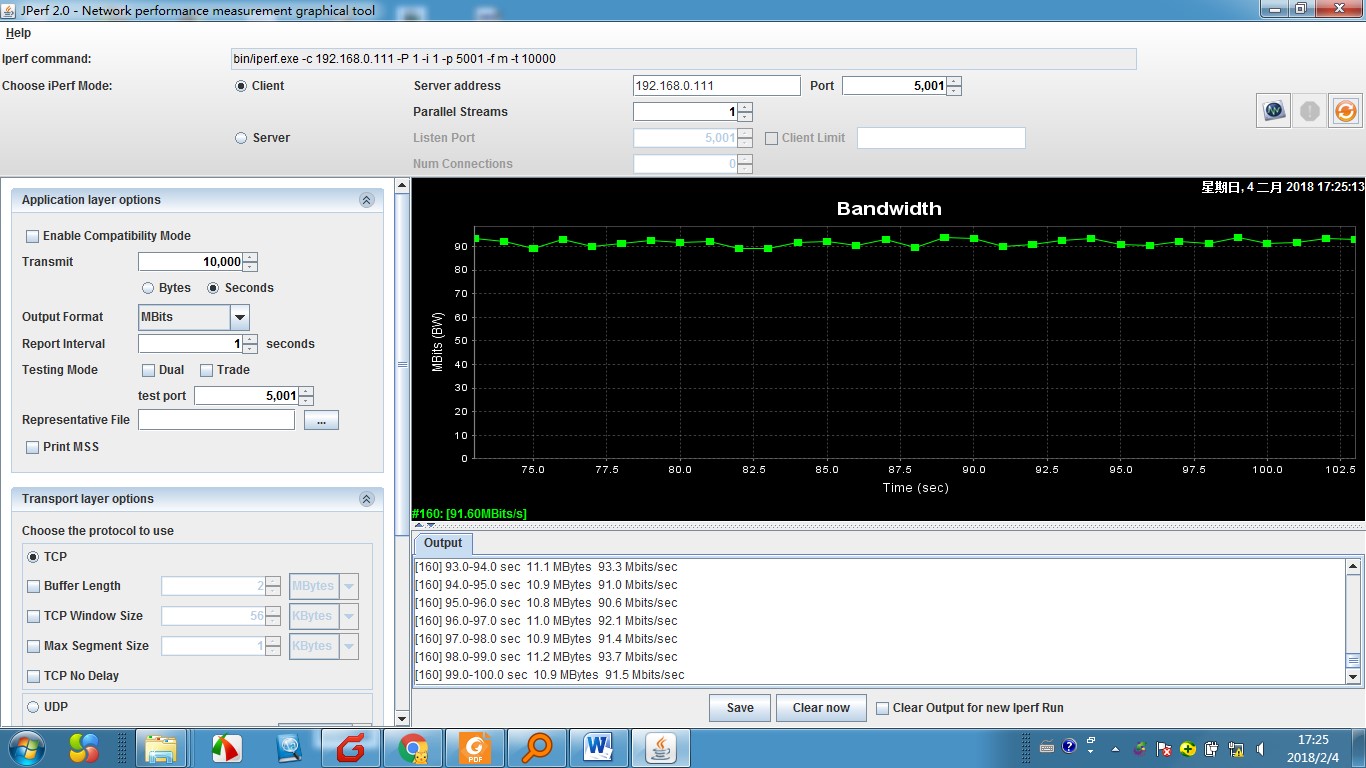
Task: Check Clear Output for new Iperf Run
Action: (x=883, y=708)
